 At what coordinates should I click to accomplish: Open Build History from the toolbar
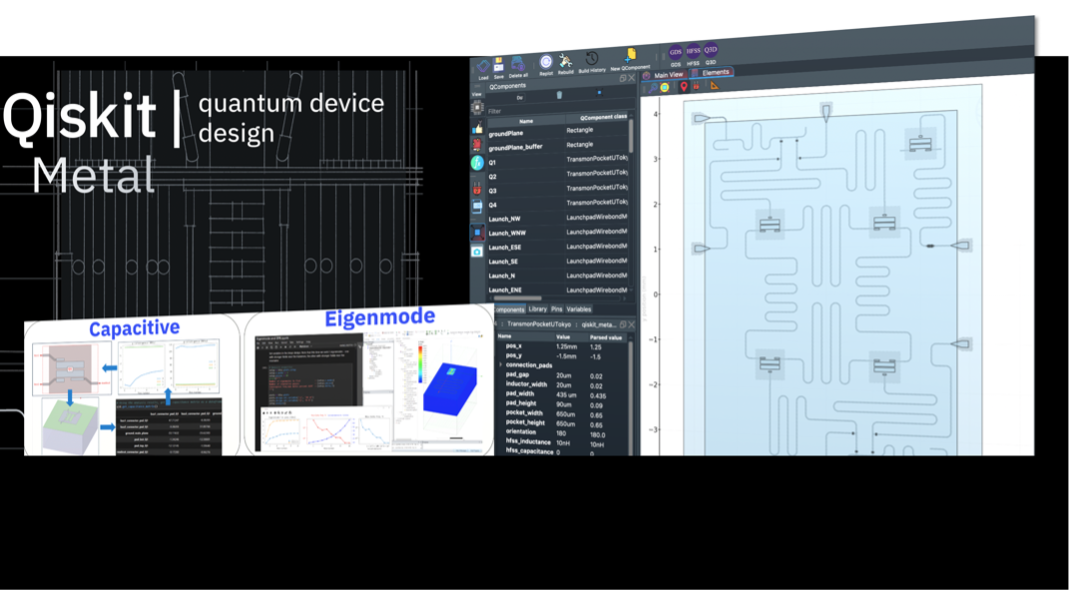coord(592,58)
